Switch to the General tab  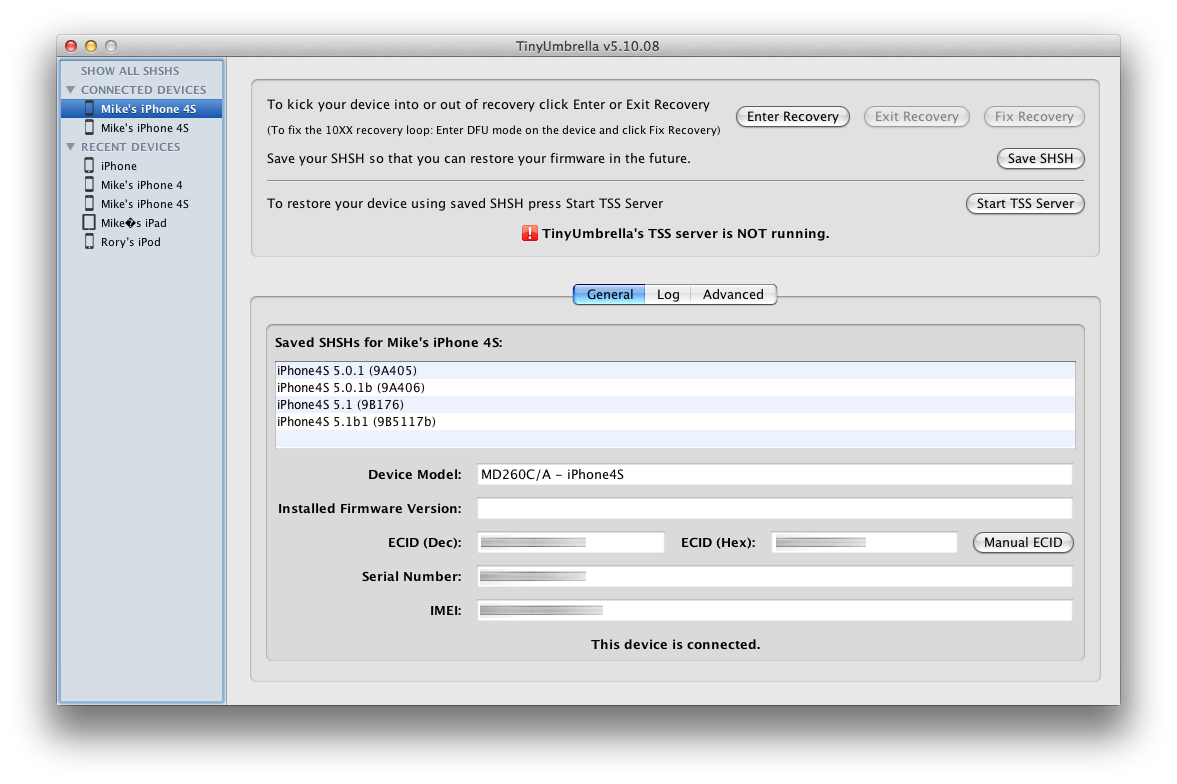610,294
